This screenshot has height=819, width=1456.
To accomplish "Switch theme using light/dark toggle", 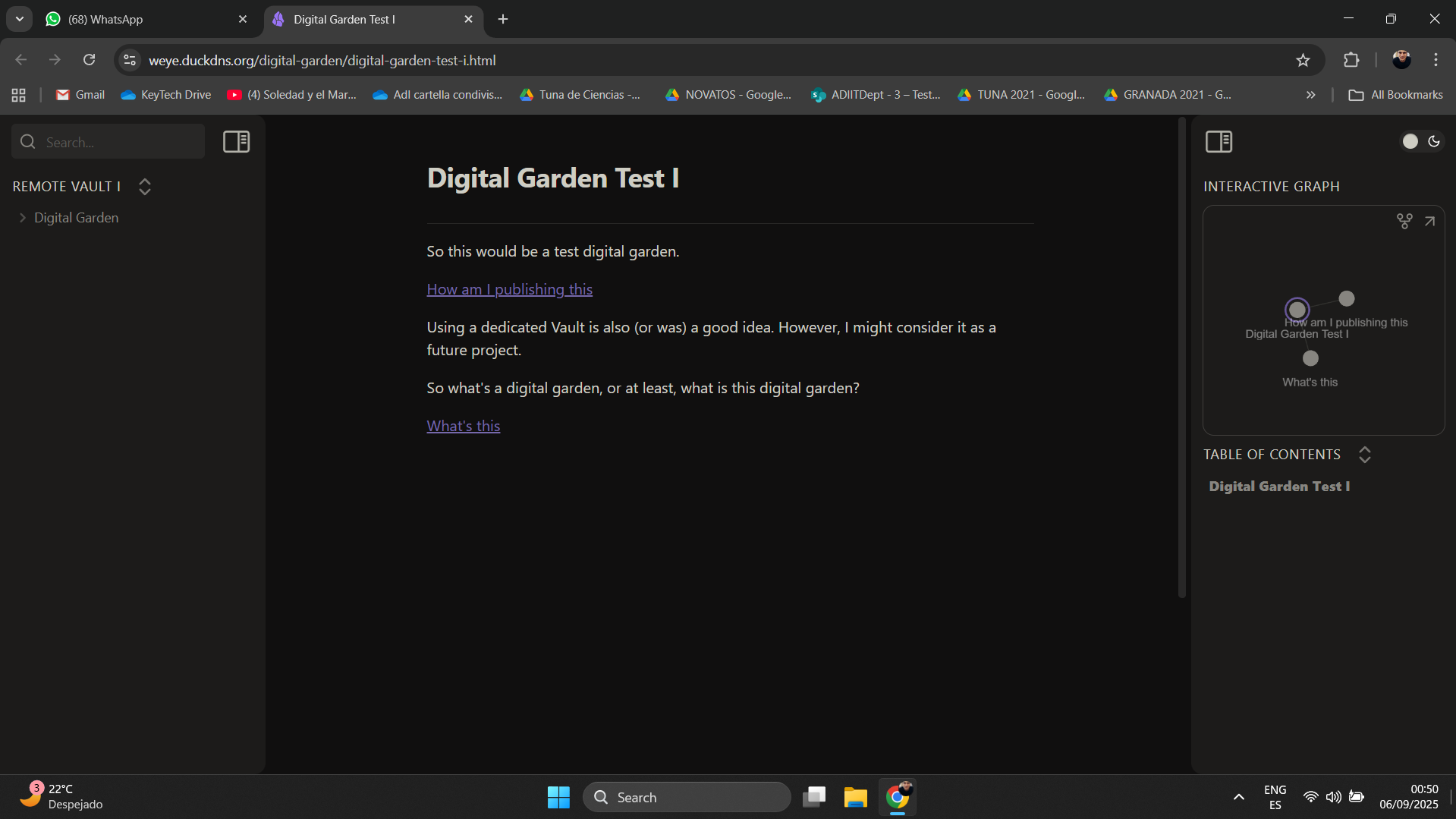I will click(1421, 141).
